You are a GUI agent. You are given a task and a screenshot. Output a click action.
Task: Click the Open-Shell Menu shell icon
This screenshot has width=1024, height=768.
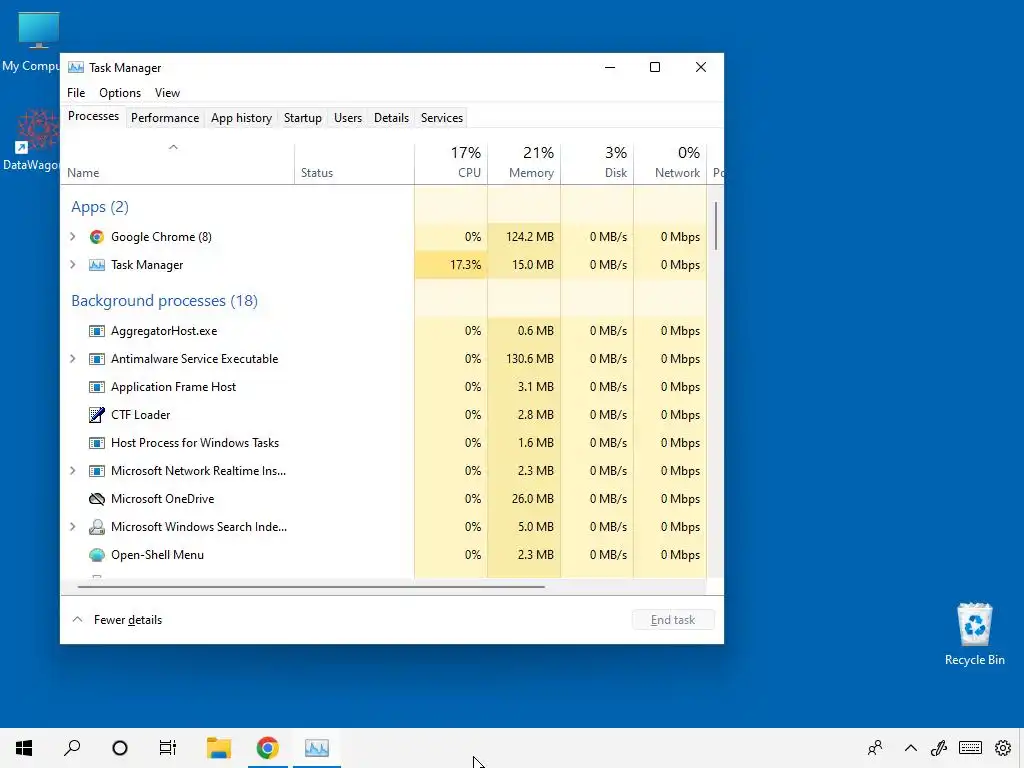97,555
